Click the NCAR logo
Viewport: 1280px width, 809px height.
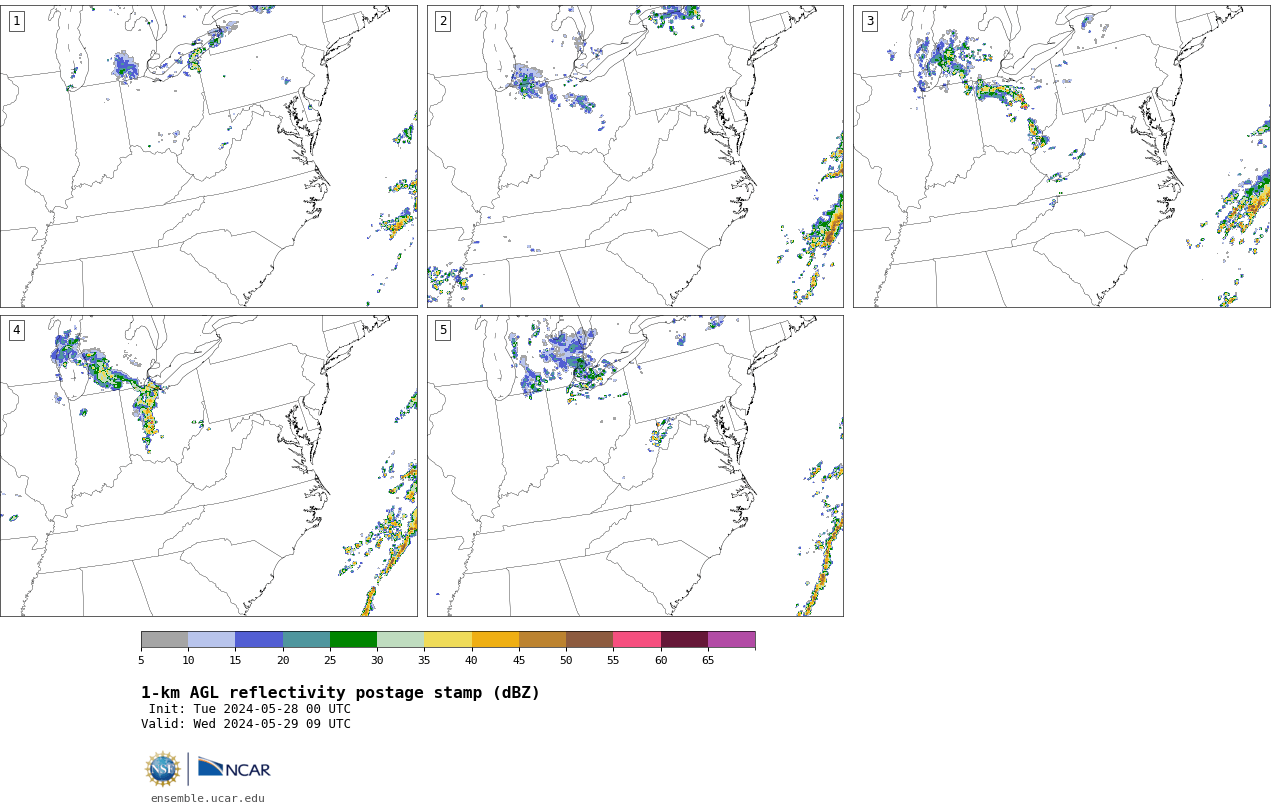[234, 768]
